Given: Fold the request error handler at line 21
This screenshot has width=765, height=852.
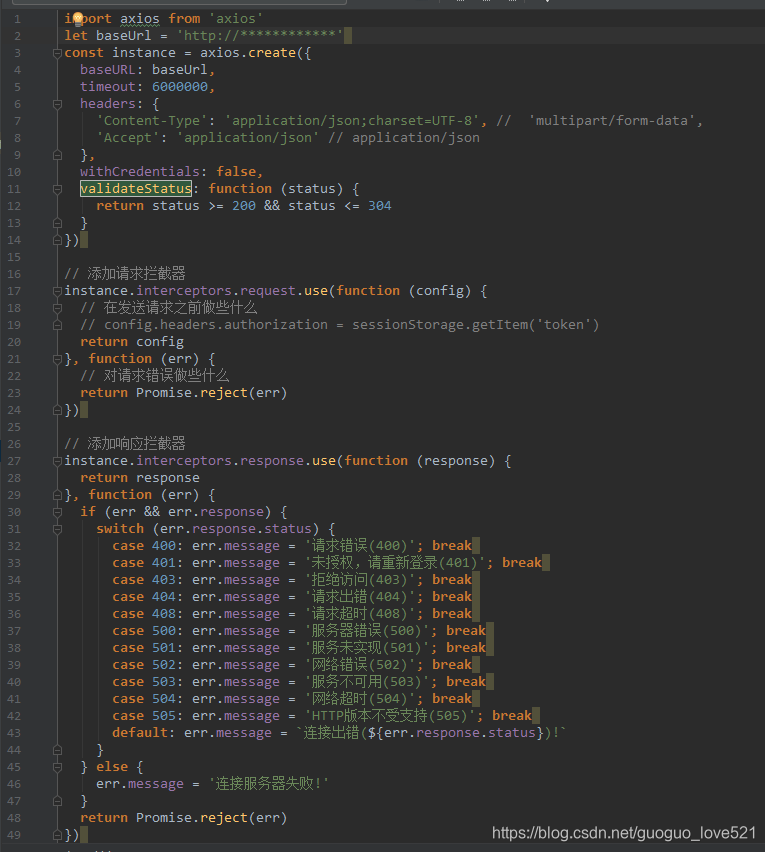Looking at the screenshot, I should [57, 359].
